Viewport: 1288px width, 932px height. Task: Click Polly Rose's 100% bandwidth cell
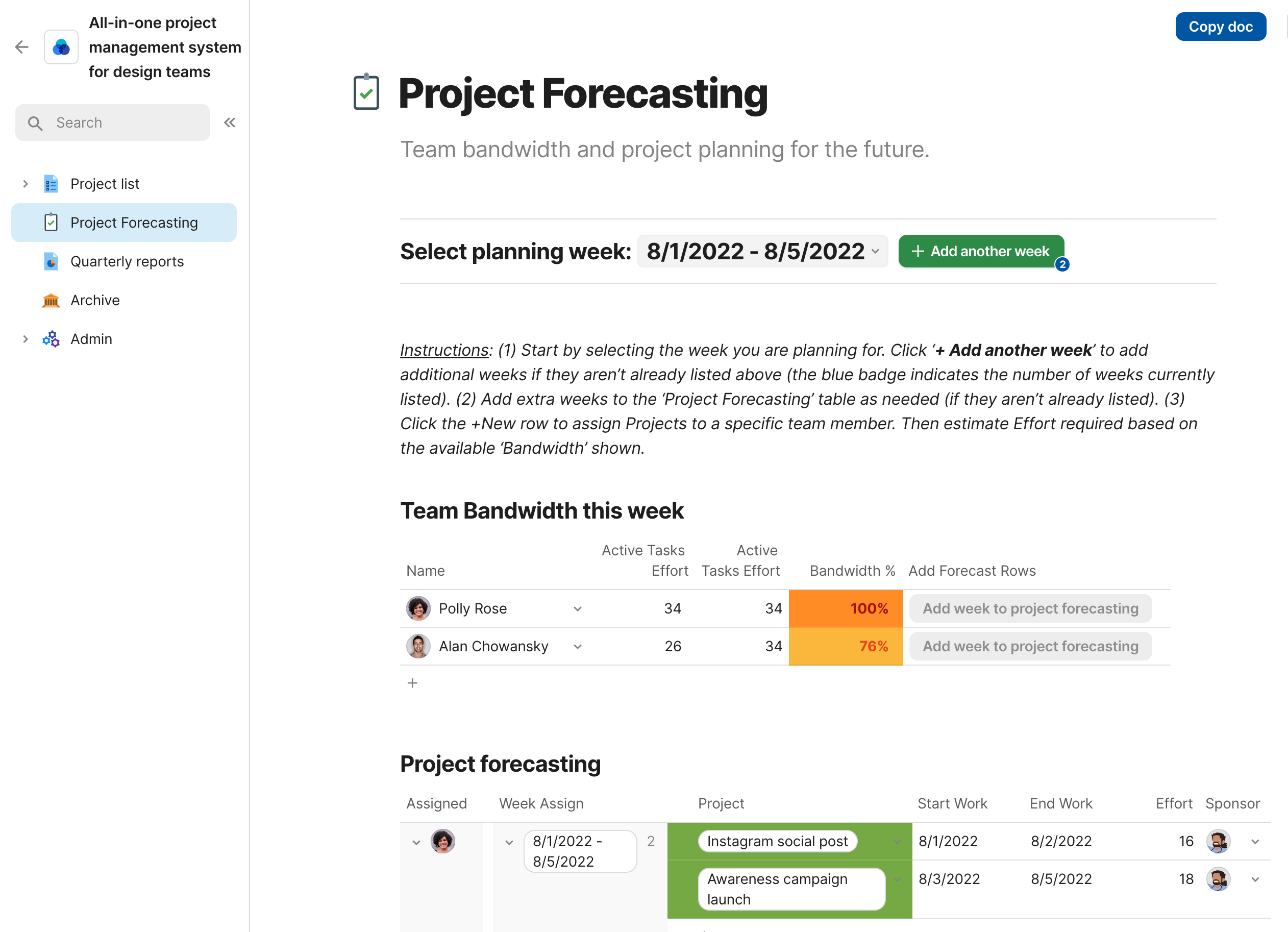pyautogui.click(x=846, y=608)
